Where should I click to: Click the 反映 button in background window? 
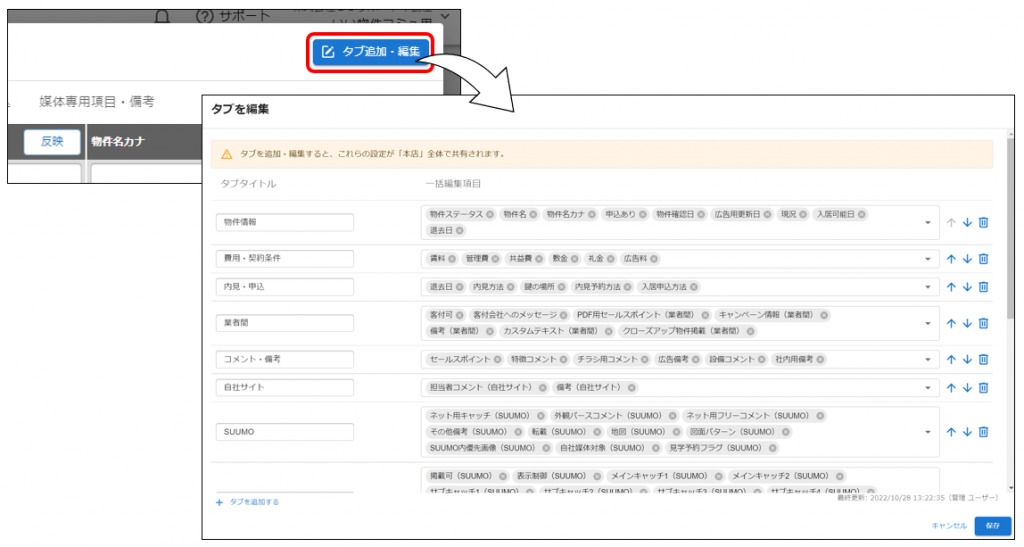click(52, 141)
